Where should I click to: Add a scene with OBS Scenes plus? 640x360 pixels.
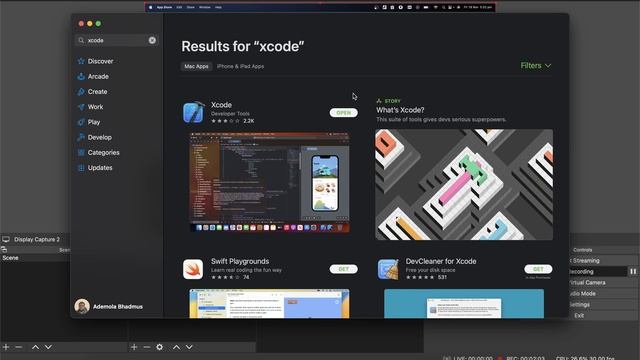[x=6, y=347]
